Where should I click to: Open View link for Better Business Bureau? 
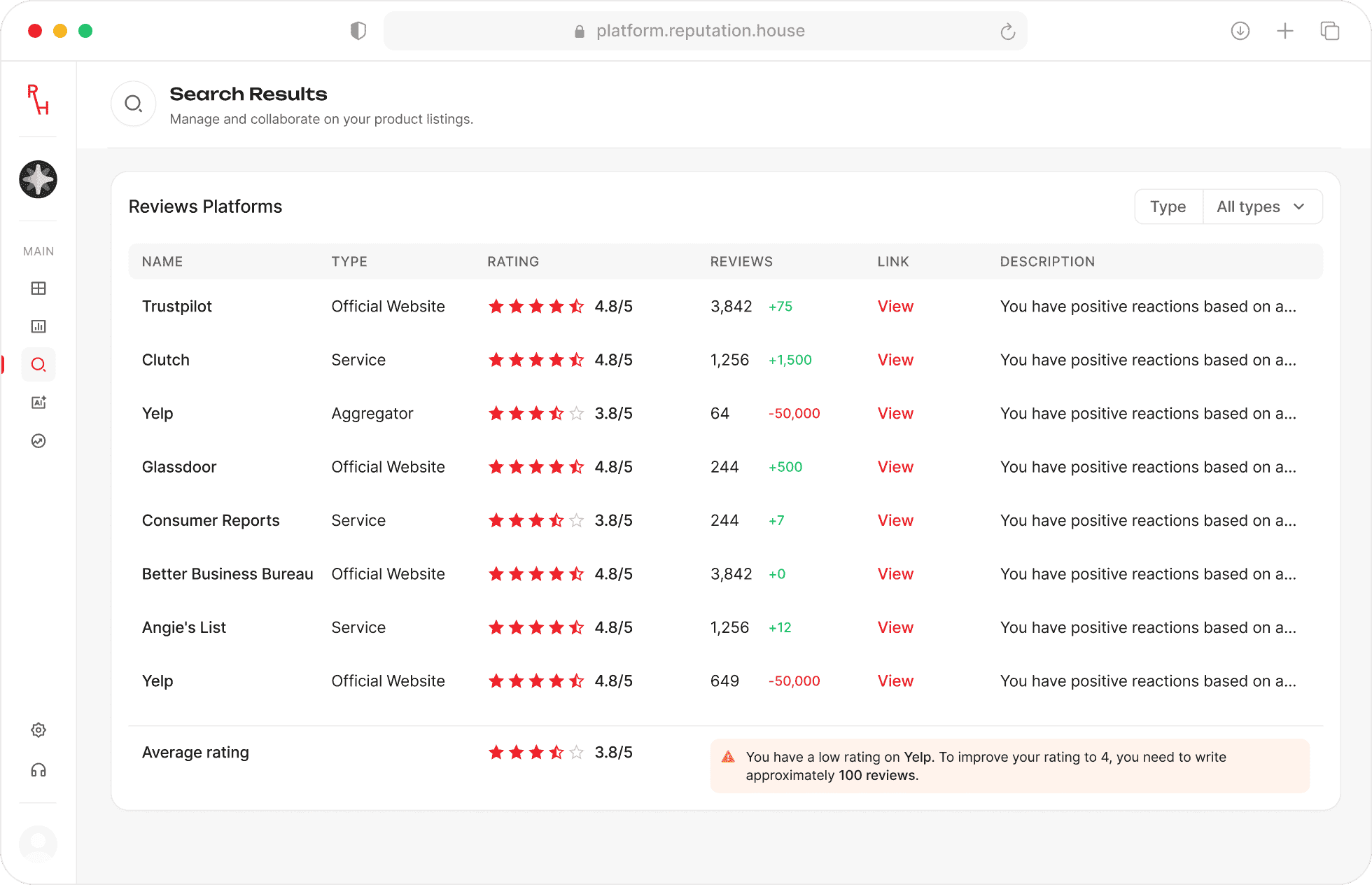click(895, 574)
